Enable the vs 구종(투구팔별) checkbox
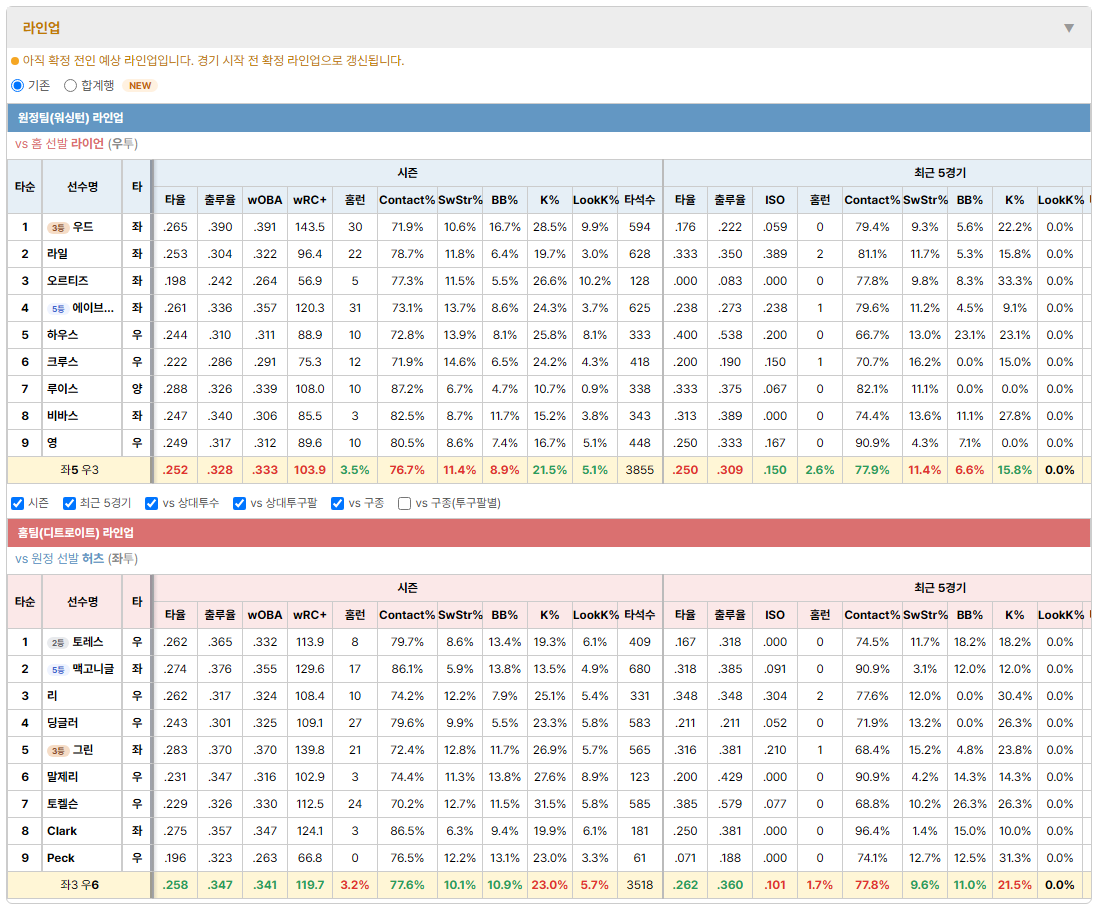The width and height of the screenshot is (1098, 910). point(404,503)
